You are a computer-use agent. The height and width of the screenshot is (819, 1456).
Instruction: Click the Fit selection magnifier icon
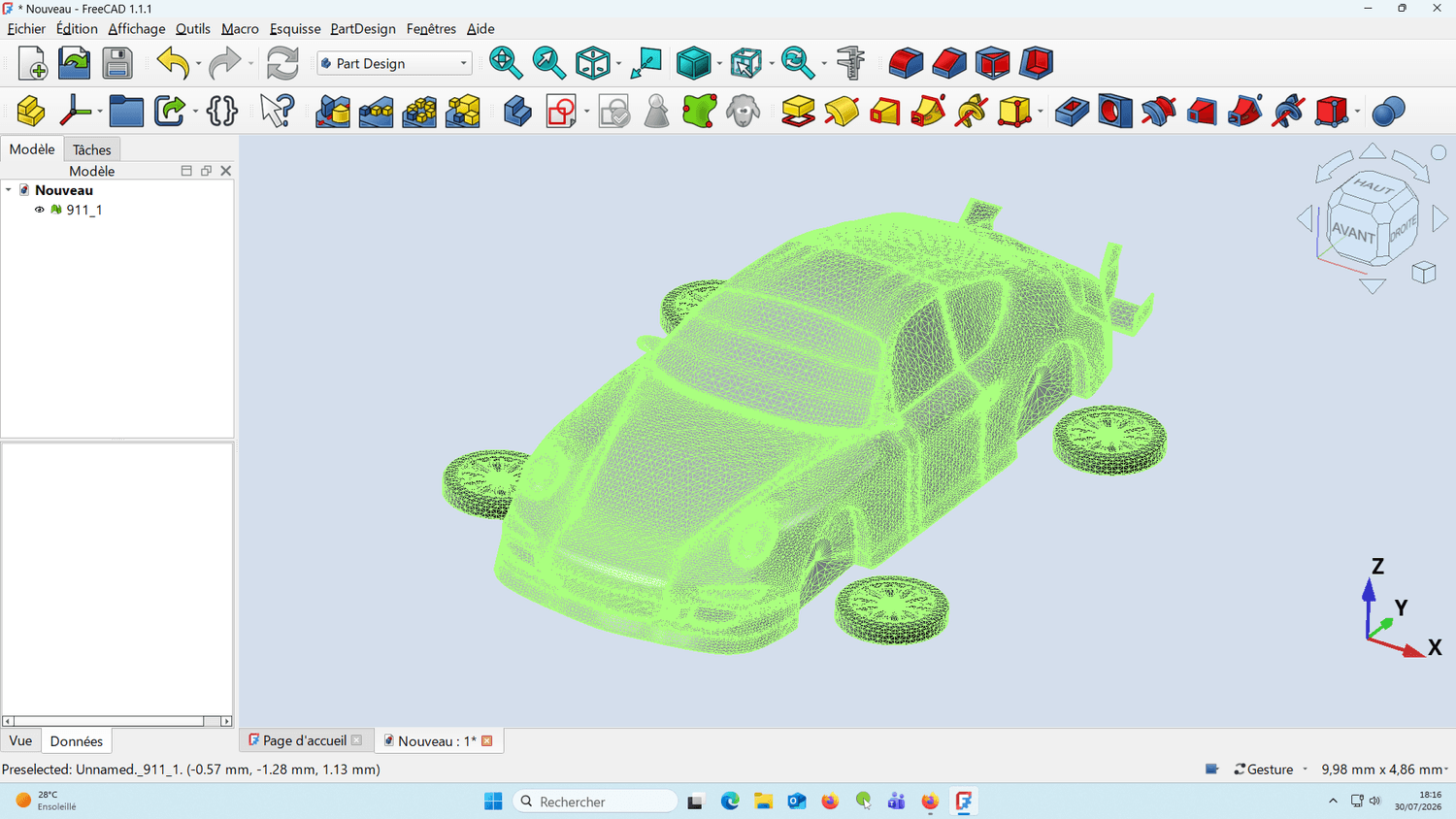[x=548, y=63]
